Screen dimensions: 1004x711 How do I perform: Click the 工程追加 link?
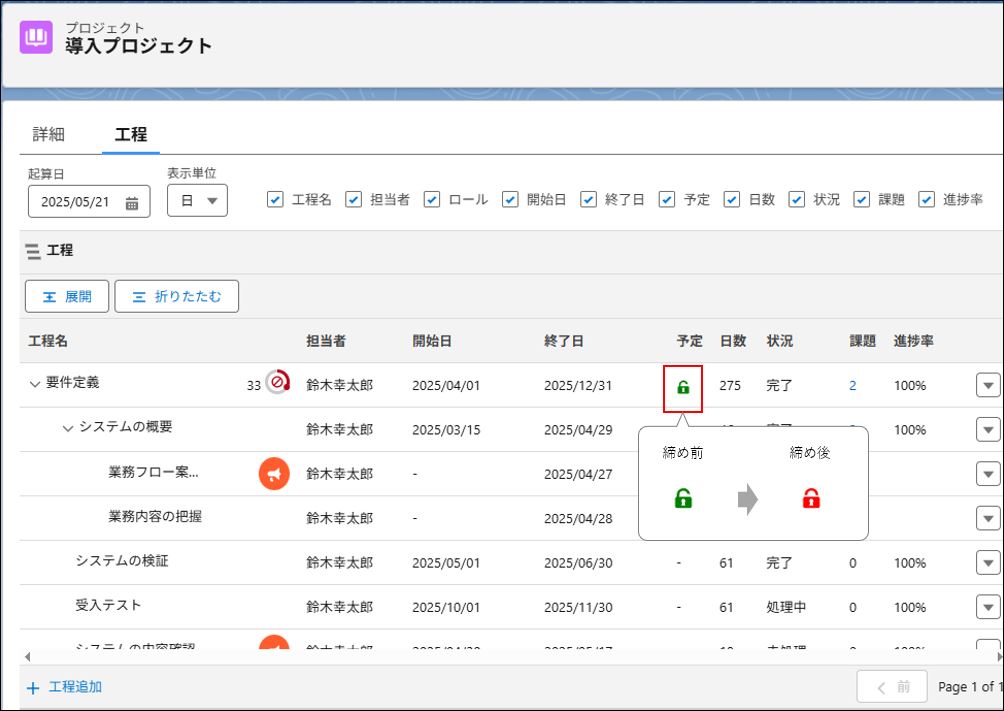[x=65, y=687]
